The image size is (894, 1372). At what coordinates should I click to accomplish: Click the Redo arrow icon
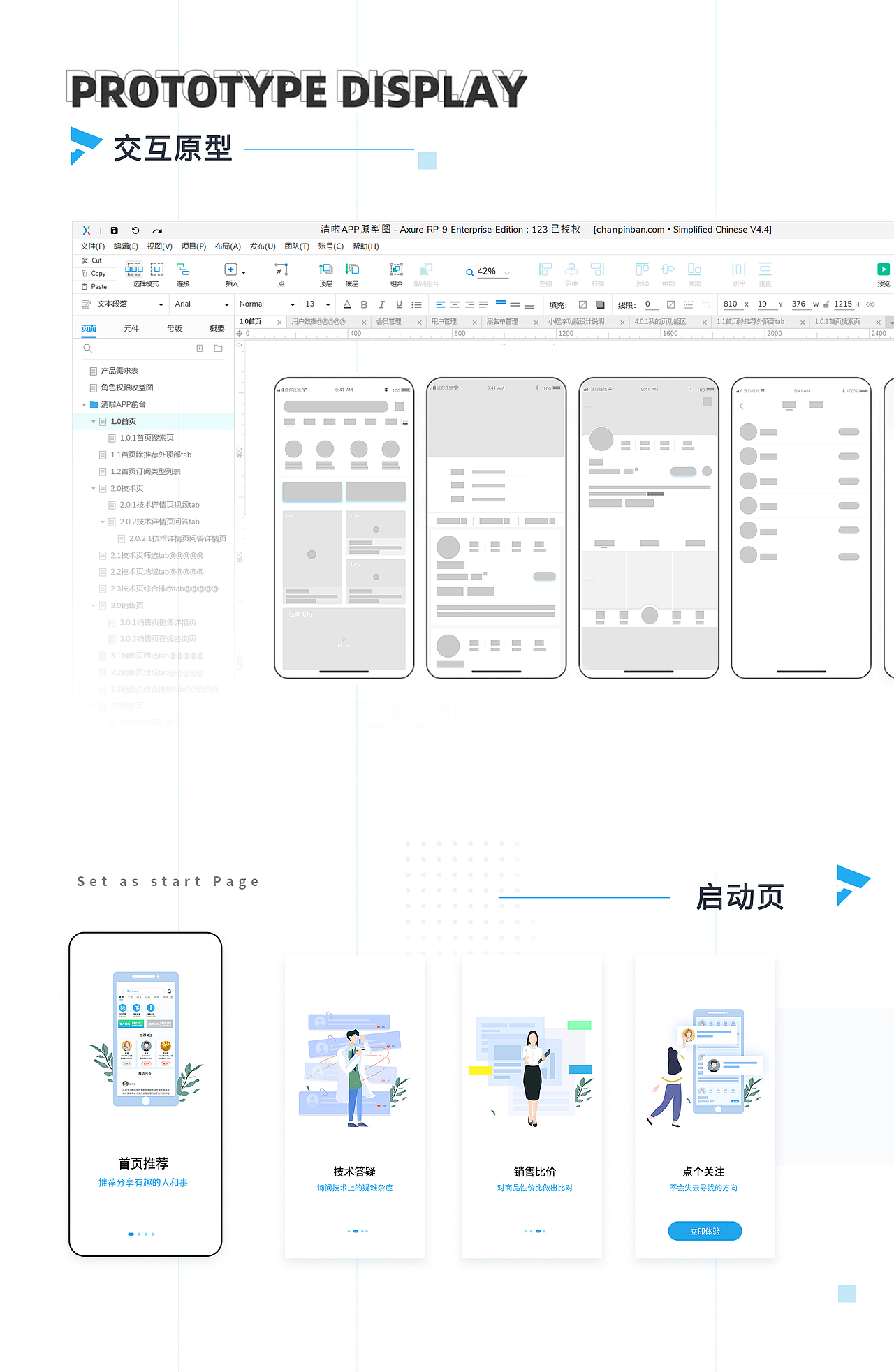(157, 230)
